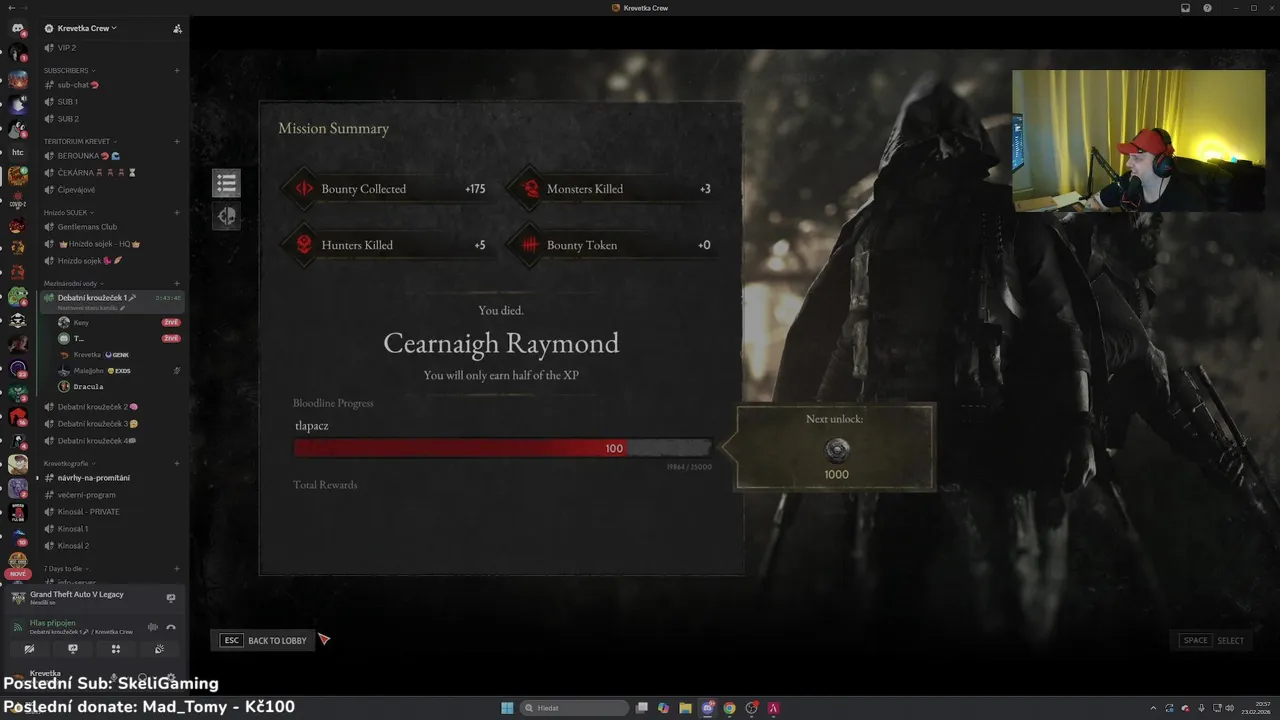This screenshot has width=1280, height=720.
Task: Open návrhy-na-promítání text channel
Action: [x=112, y=478]
